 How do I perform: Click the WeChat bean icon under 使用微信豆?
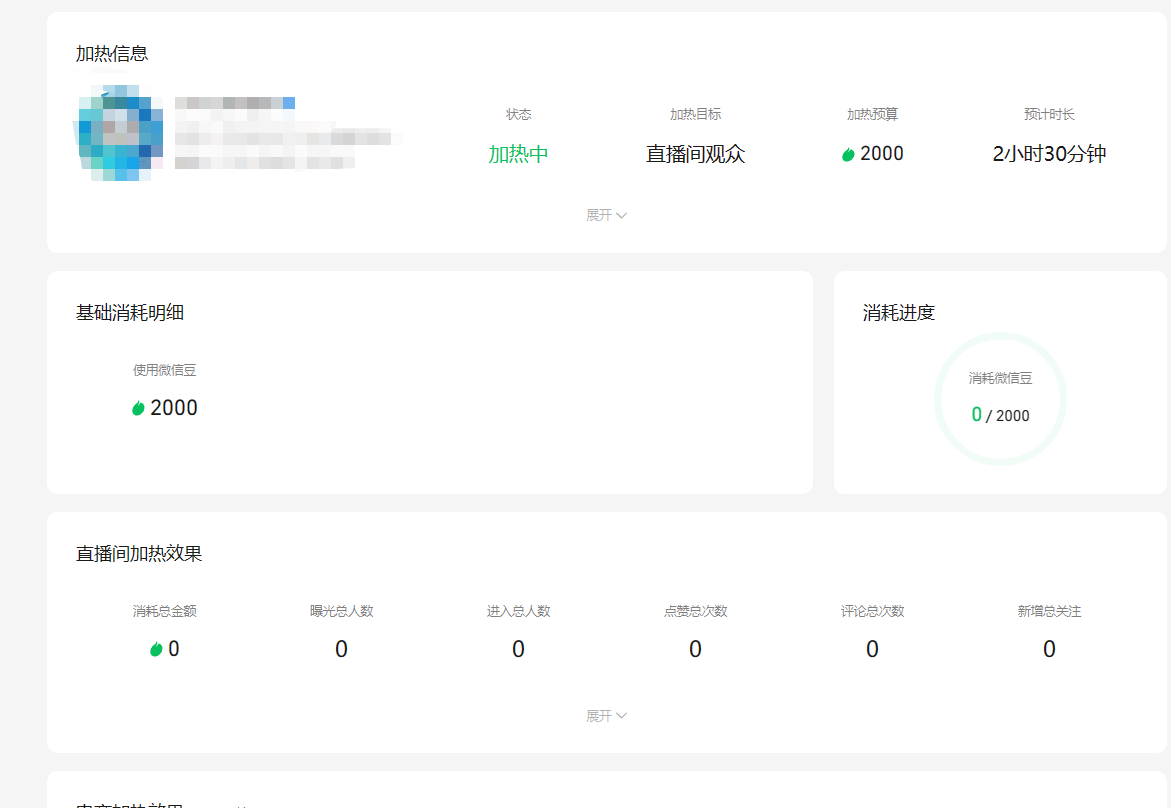[x=138, y=408]
